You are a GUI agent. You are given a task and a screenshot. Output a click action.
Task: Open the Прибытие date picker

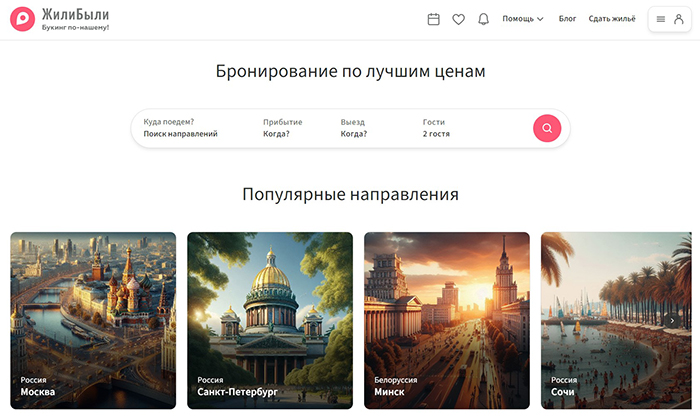point(282,128)
